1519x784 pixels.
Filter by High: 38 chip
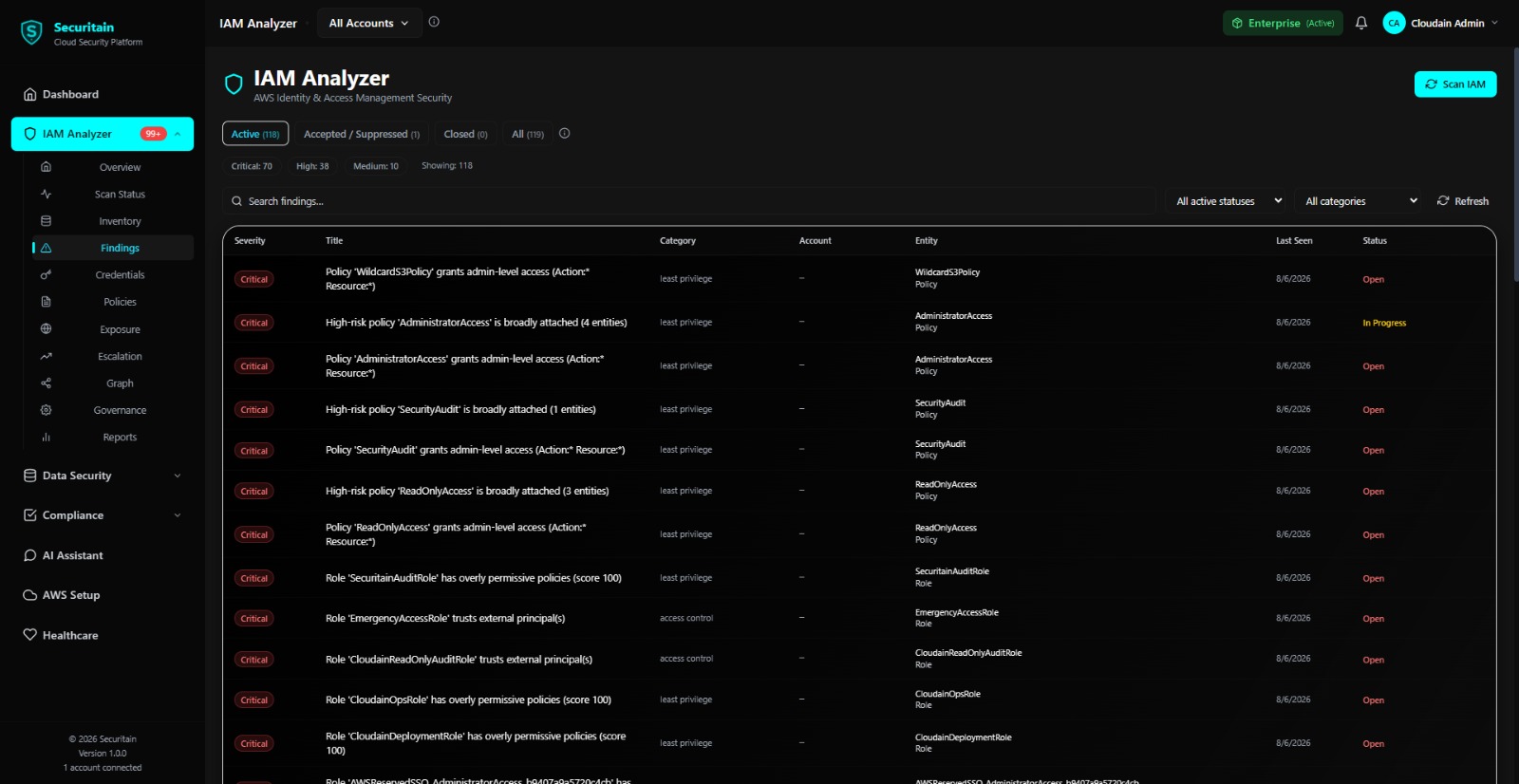312,166
